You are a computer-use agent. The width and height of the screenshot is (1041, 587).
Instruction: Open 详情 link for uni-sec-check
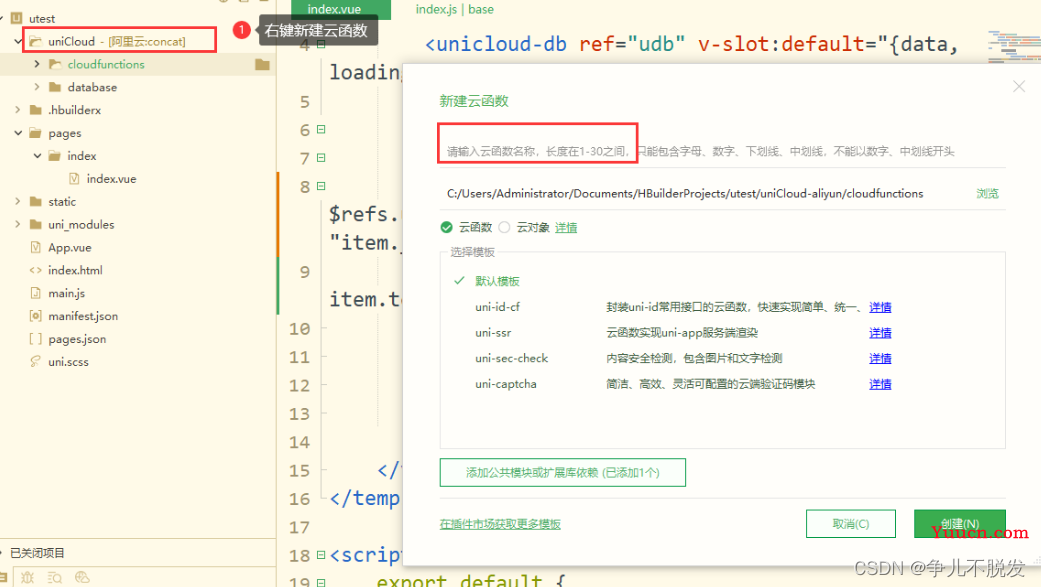click(x=880, y=358)
